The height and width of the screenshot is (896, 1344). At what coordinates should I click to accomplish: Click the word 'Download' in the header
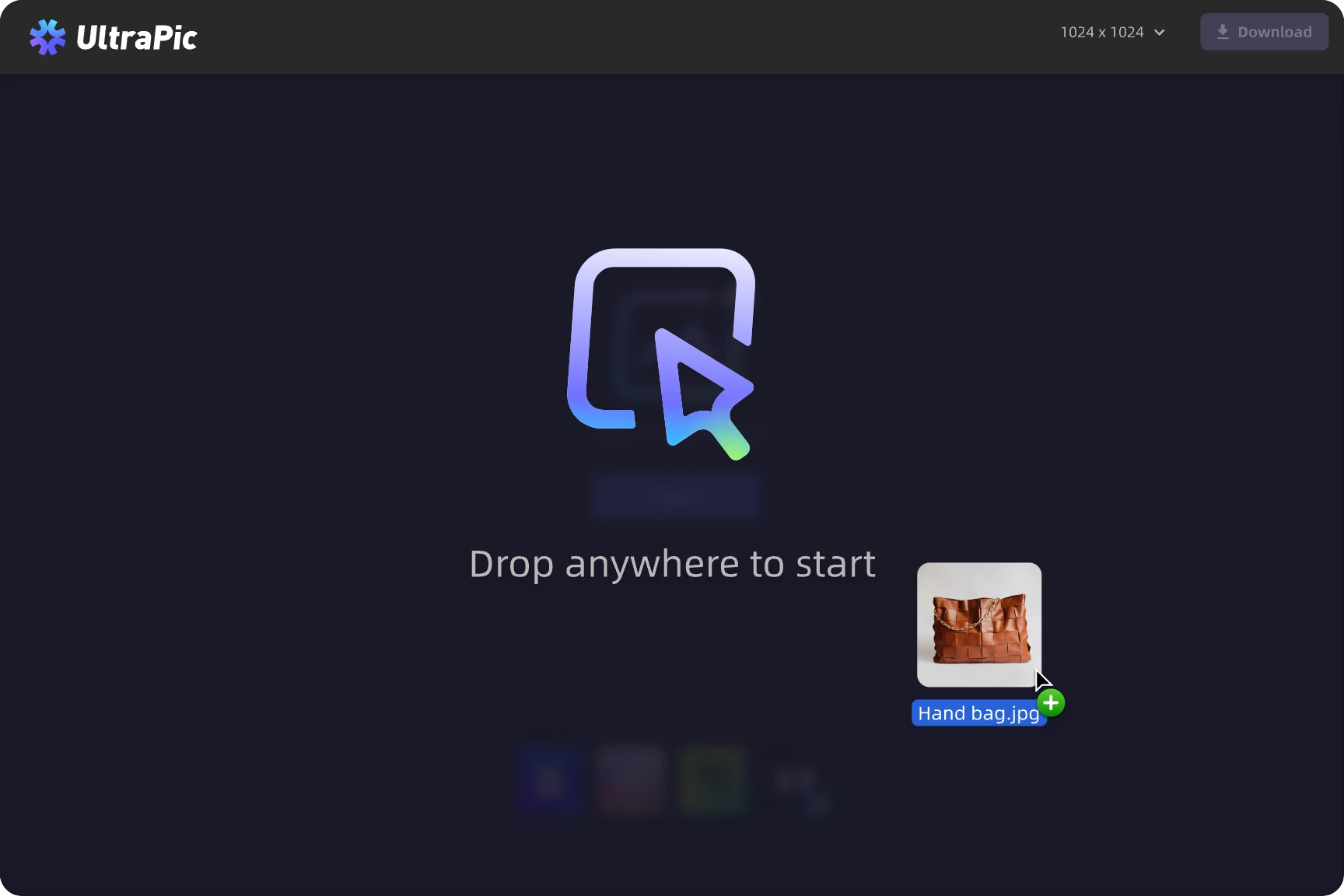click(x=1274, y=32)
